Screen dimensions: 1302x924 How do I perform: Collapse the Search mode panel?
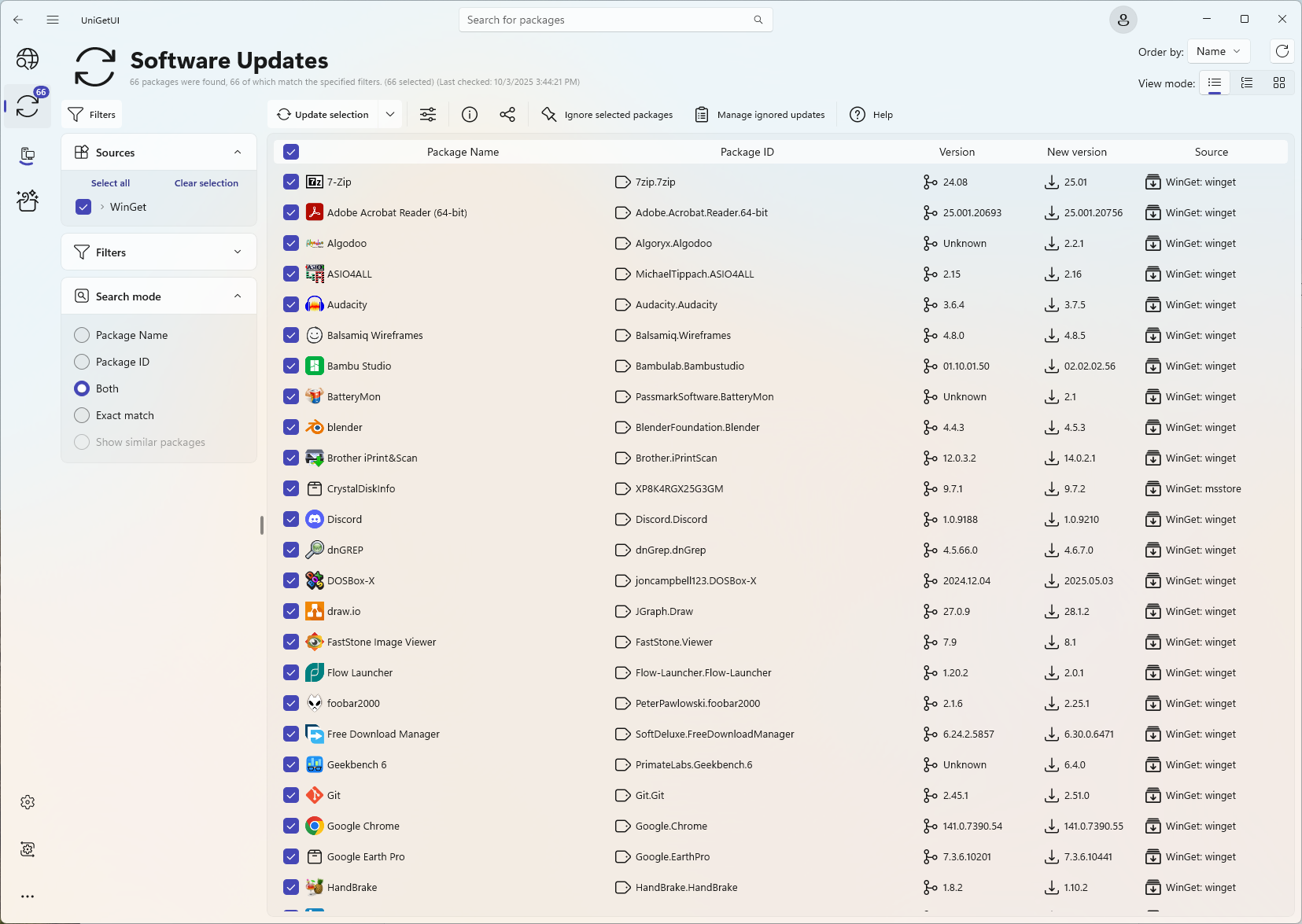click(x=238, y=296)
